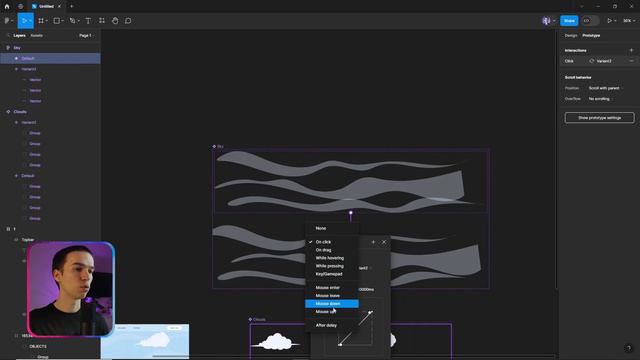The image size is (640, 360).
Task: Choose Key/Gamepad trigger
Action: pos(332,274)
